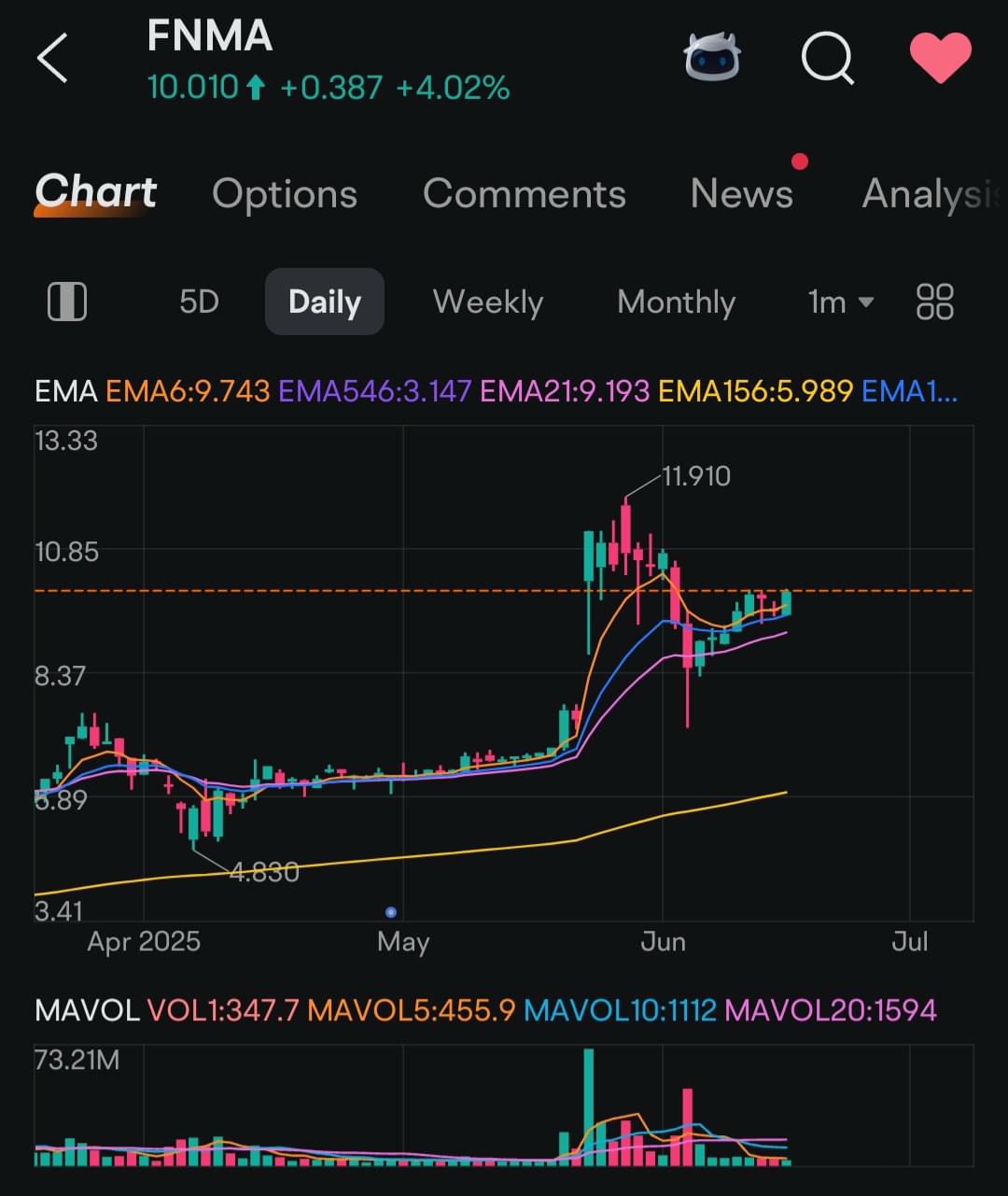
Task: Tap the MAVOL20:1594 value
Action: (x=830, y=1009)
